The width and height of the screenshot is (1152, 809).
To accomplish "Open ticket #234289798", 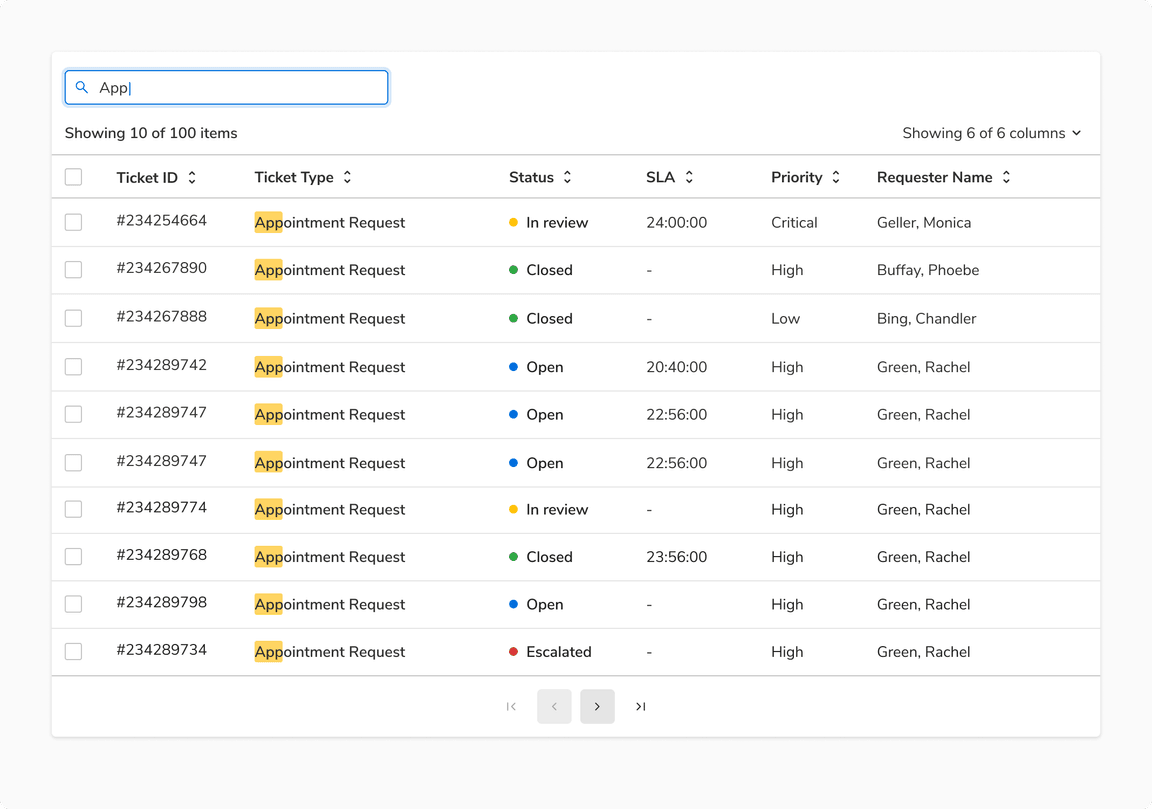I will (162, 603).
